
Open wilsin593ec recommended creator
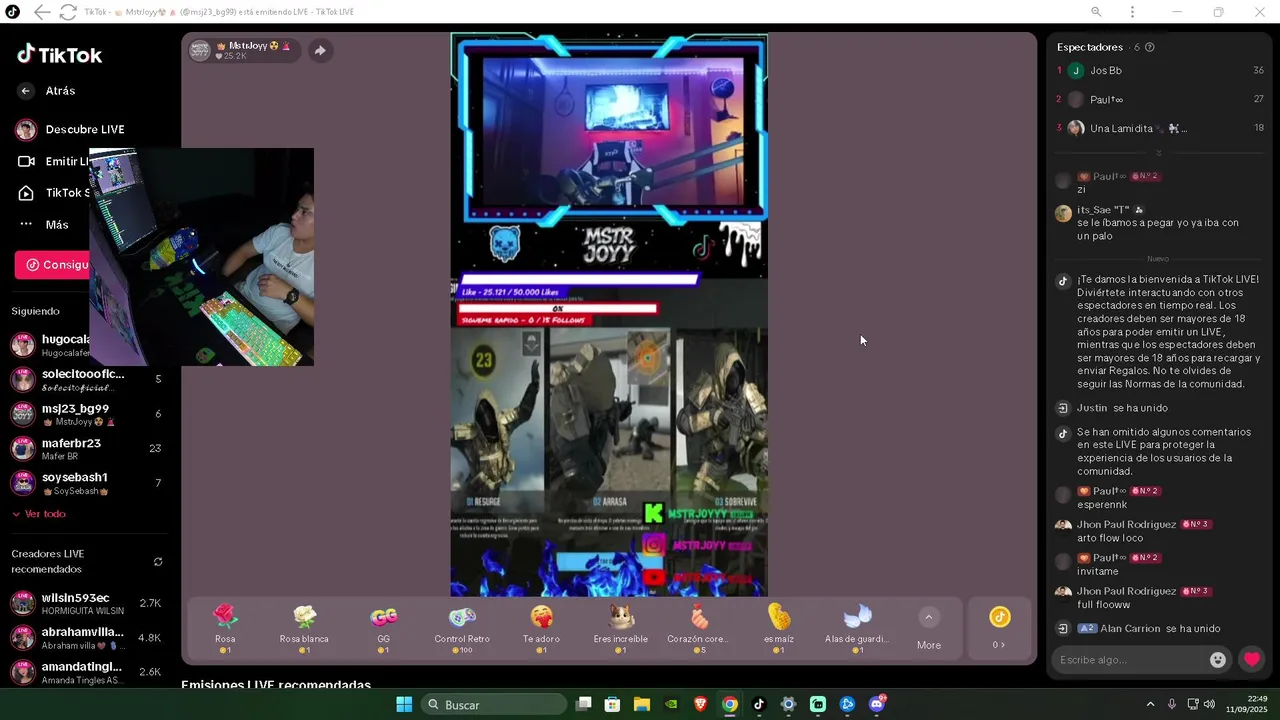click(x=86, y=604)
